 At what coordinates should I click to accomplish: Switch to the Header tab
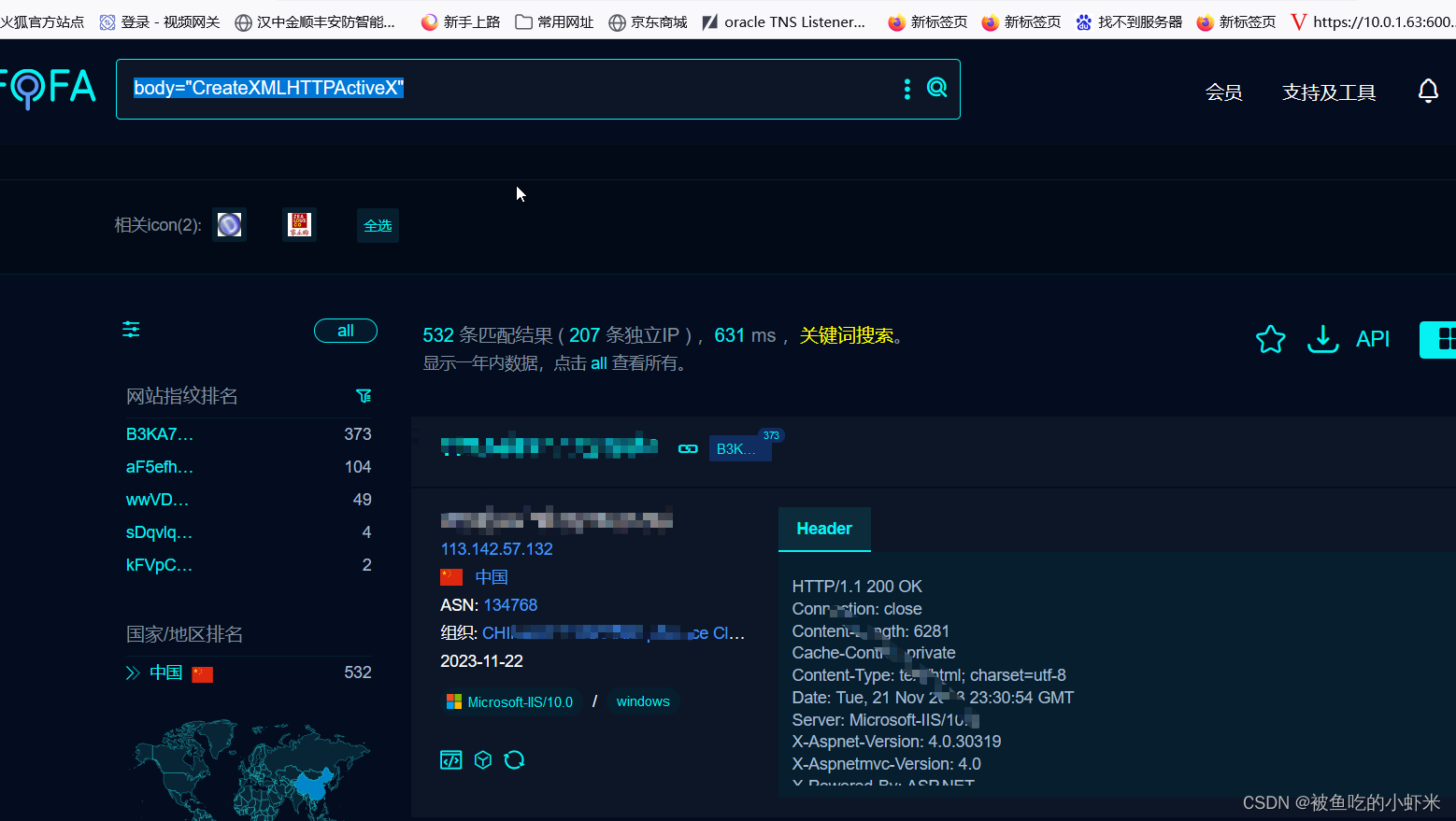[823, 529]
